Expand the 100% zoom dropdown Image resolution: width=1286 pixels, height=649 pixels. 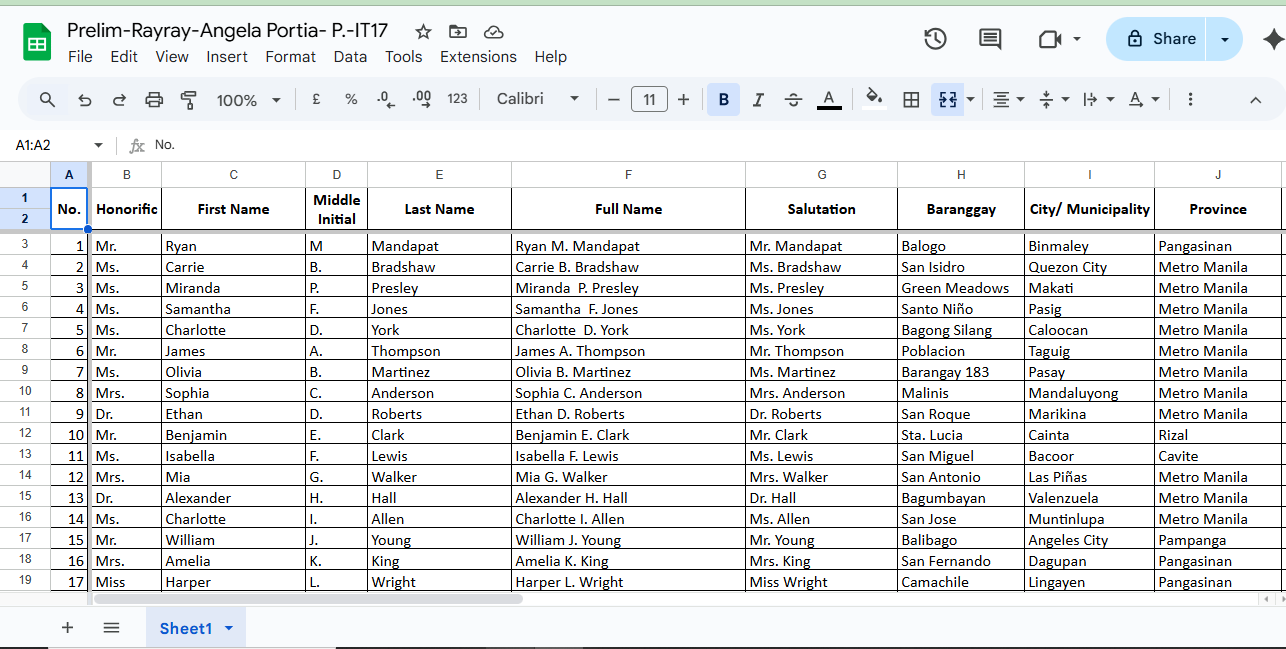(x=248, y=100)
